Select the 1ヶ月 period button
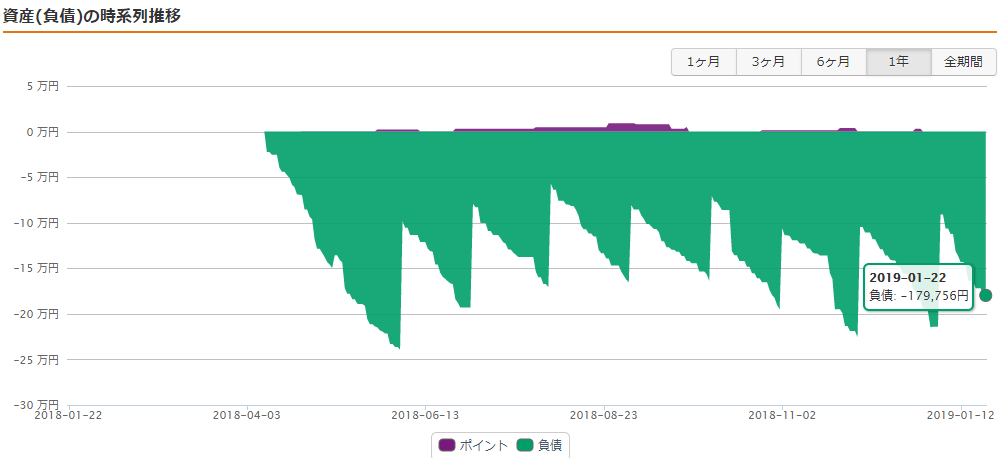Image resolution: width=1007 pixels, height=458 pixels. [x=703, y=62]
